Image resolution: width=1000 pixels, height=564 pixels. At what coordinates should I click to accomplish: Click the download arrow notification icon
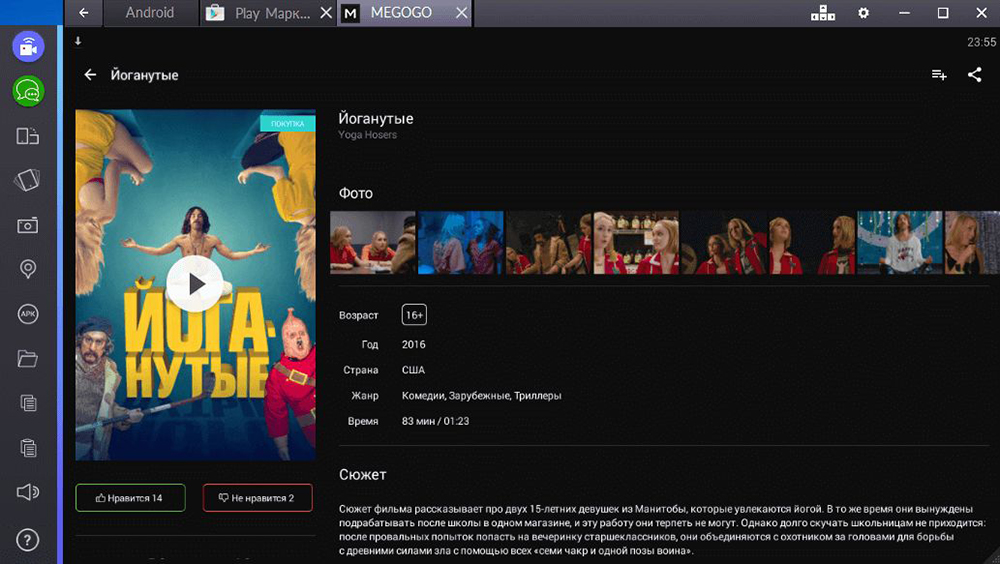click(78, 41)
